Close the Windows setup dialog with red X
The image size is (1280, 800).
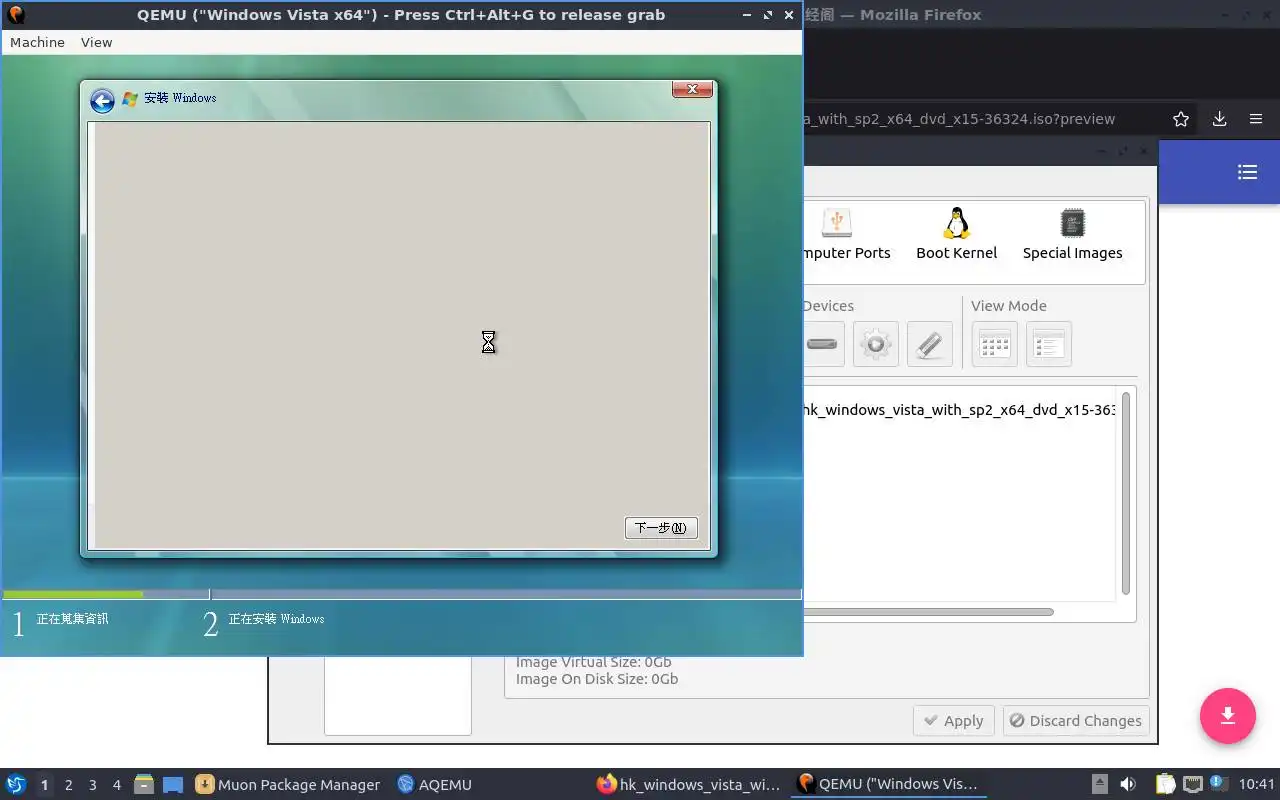[x=692, y=90]
